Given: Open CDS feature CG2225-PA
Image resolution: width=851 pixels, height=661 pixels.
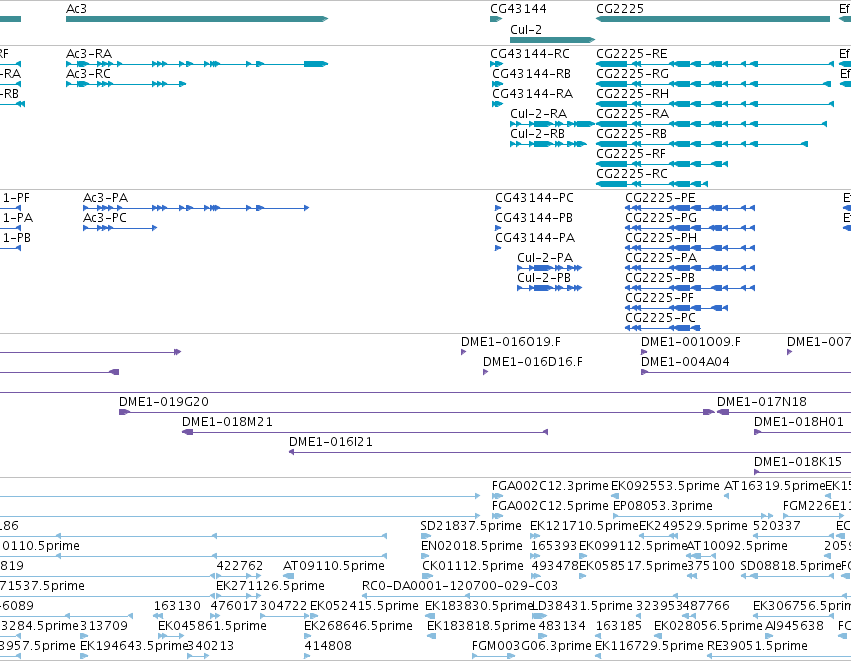Looking at the screenshot, I should [x=690, y=268].
